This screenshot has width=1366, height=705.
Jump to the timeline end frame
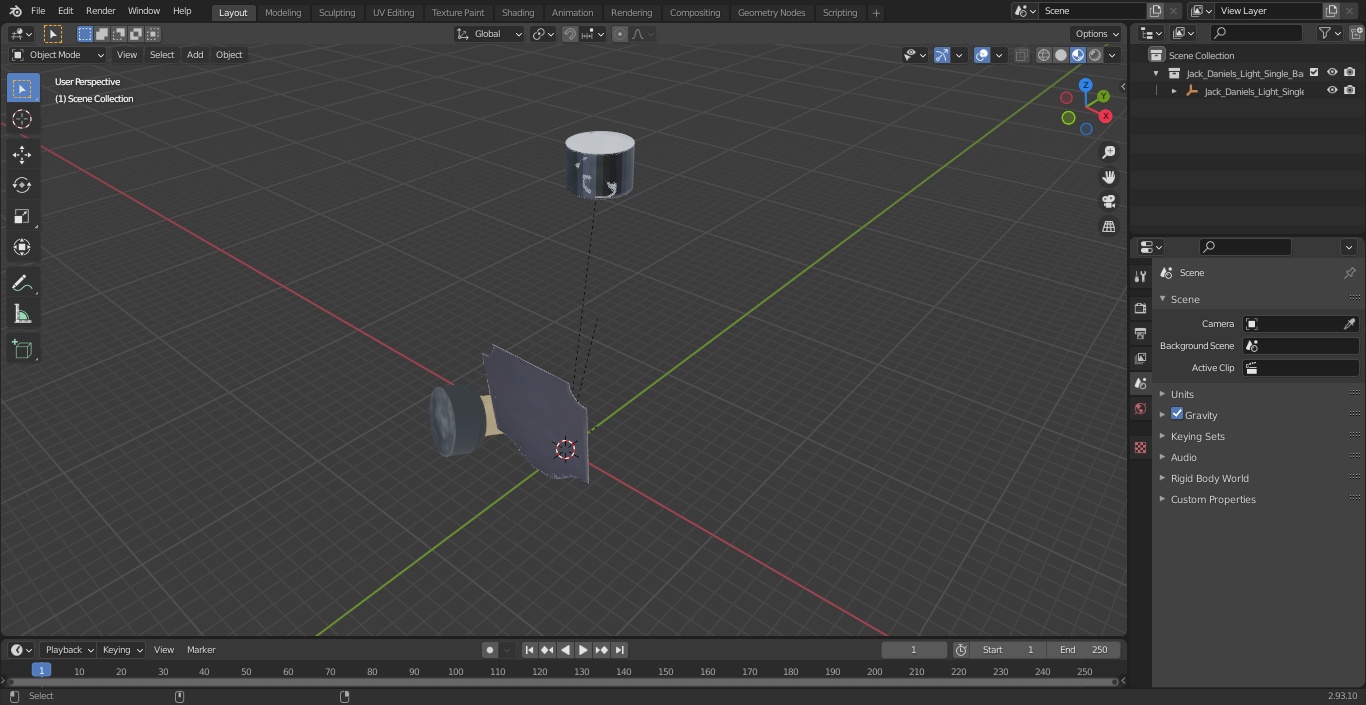coord(620,650)
